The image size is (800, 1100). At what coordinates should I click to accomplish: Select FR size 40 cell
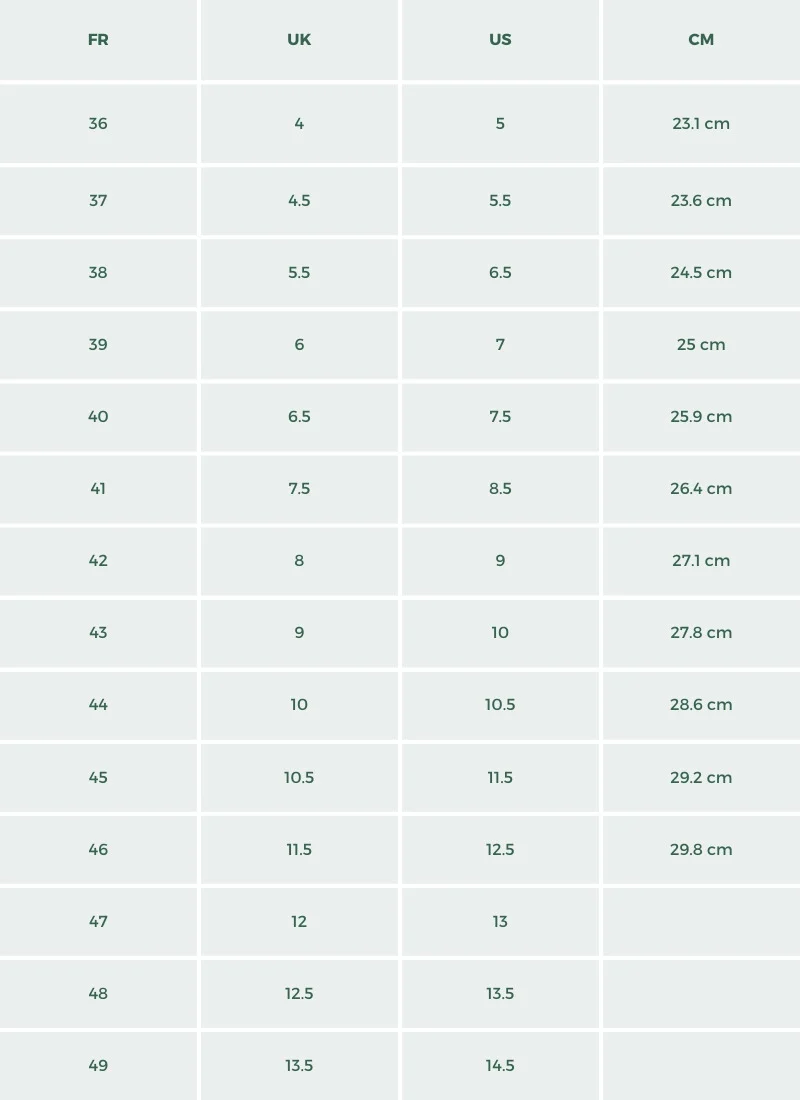point(98,416)
